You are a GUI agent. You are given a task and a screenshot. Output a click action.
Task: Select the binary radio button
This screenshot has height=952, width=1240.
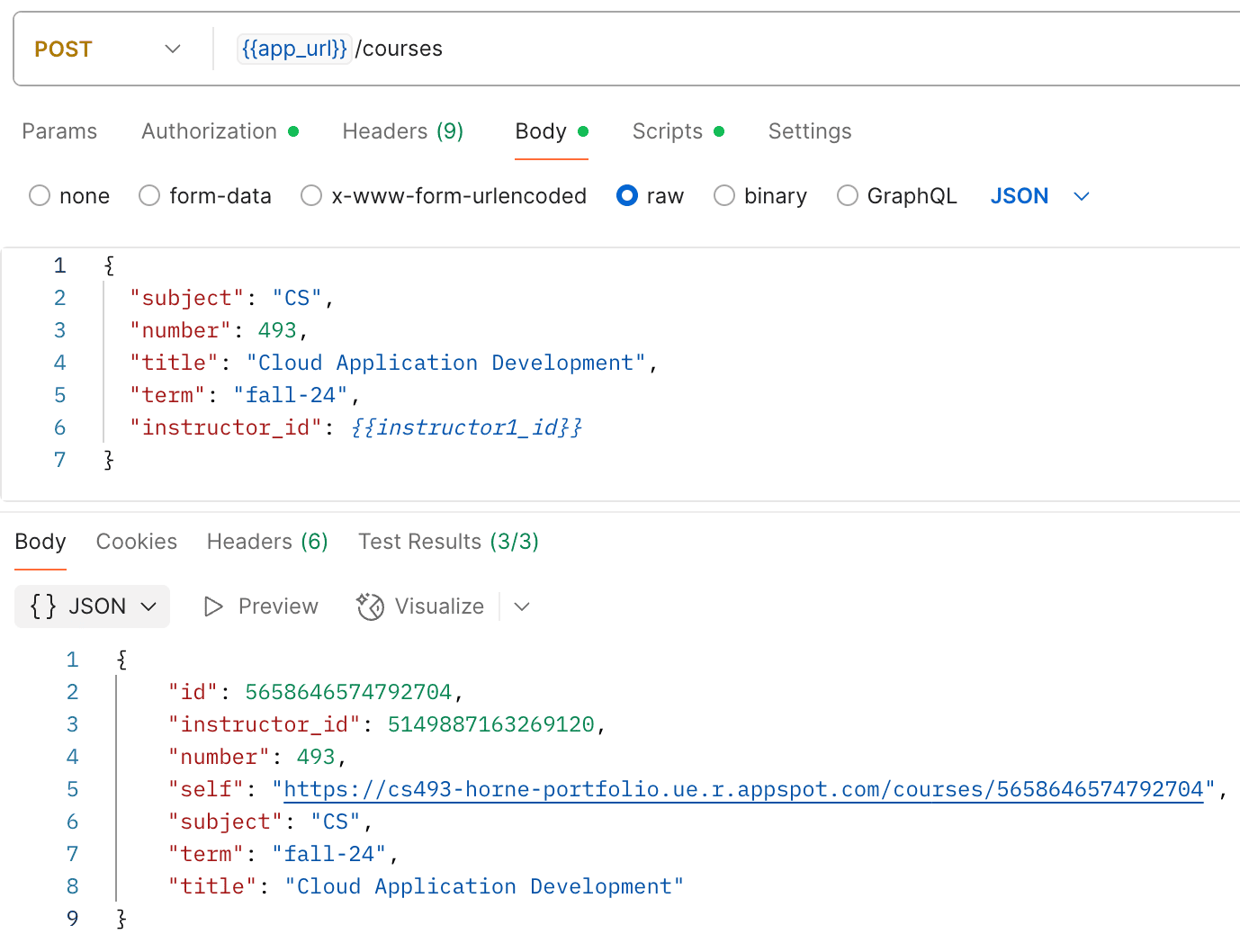724,195
